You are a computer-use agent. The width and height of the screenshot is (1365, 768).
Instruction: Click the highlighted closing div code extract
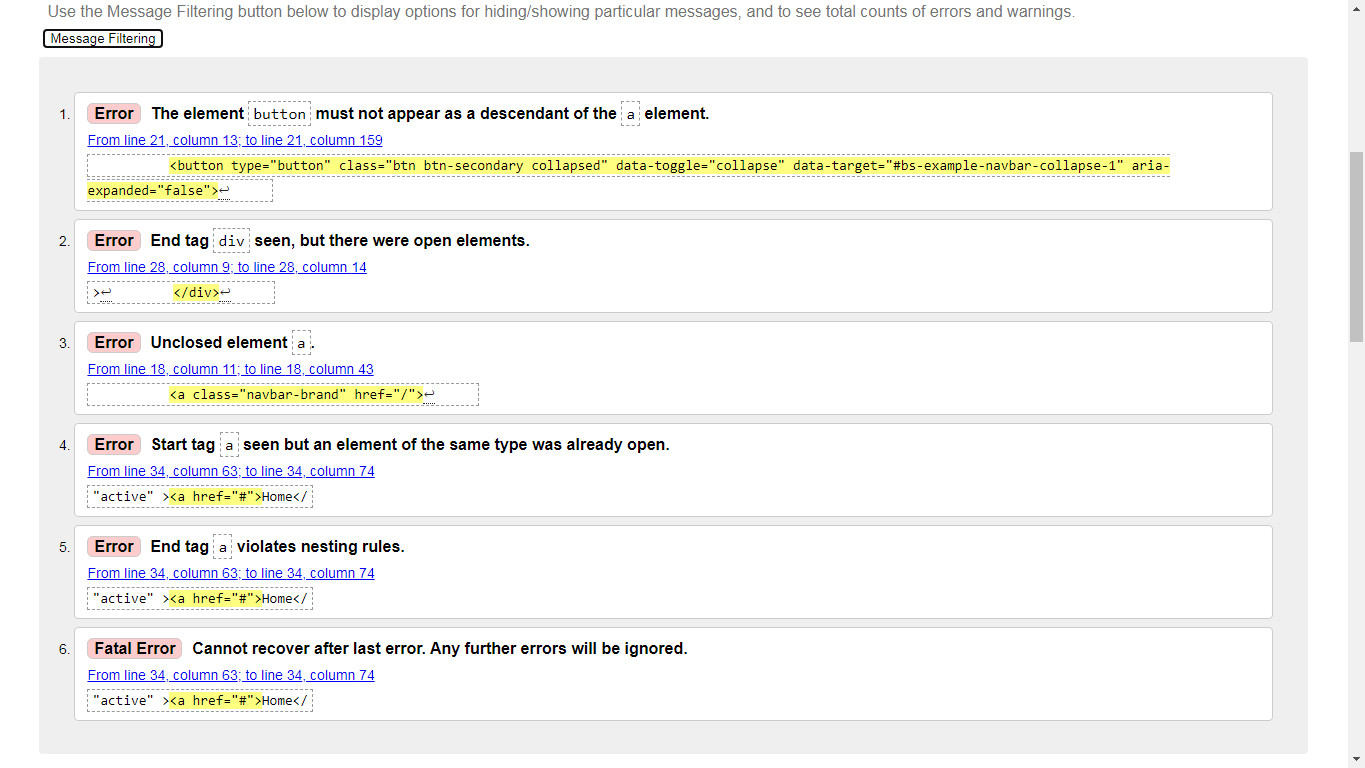197,292
